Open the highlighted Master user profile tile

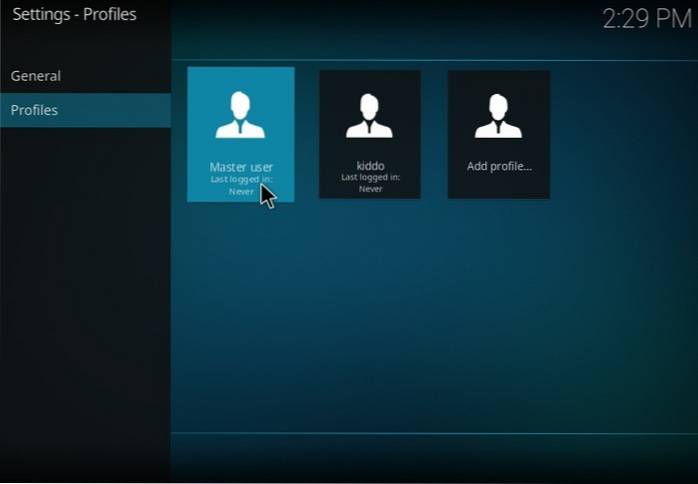(240, 134)
